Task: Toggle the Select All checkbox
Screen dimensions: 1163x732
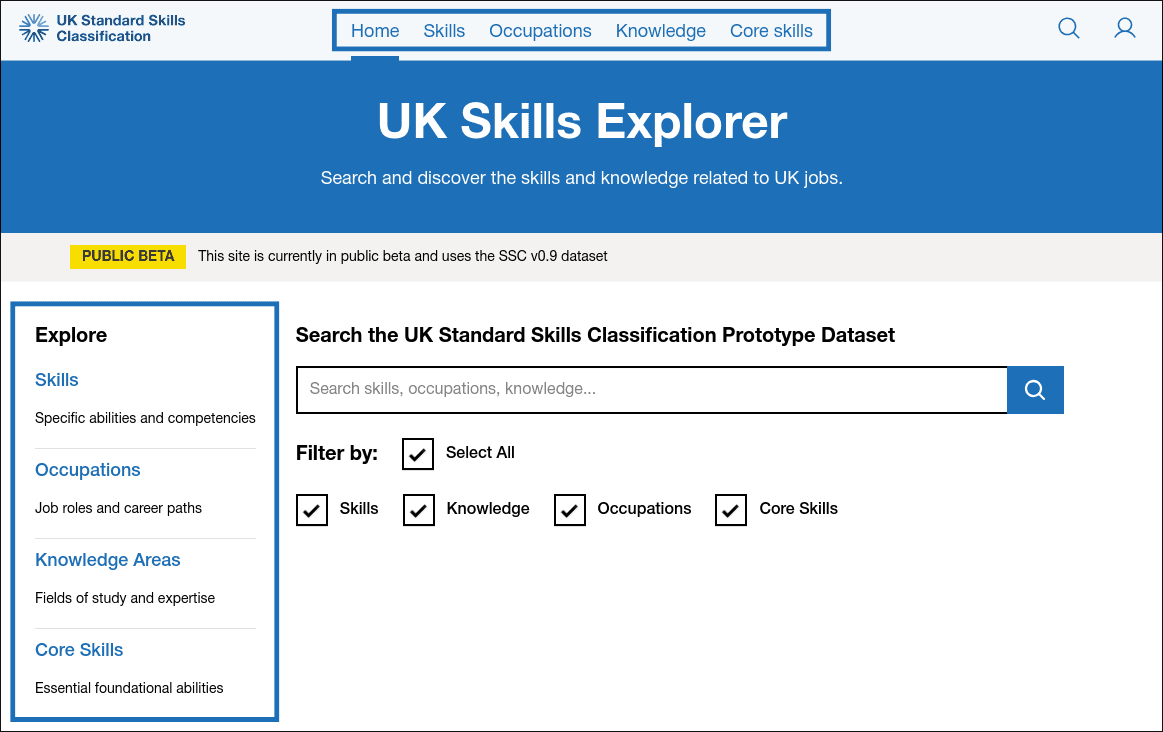Action: point(418,453)
